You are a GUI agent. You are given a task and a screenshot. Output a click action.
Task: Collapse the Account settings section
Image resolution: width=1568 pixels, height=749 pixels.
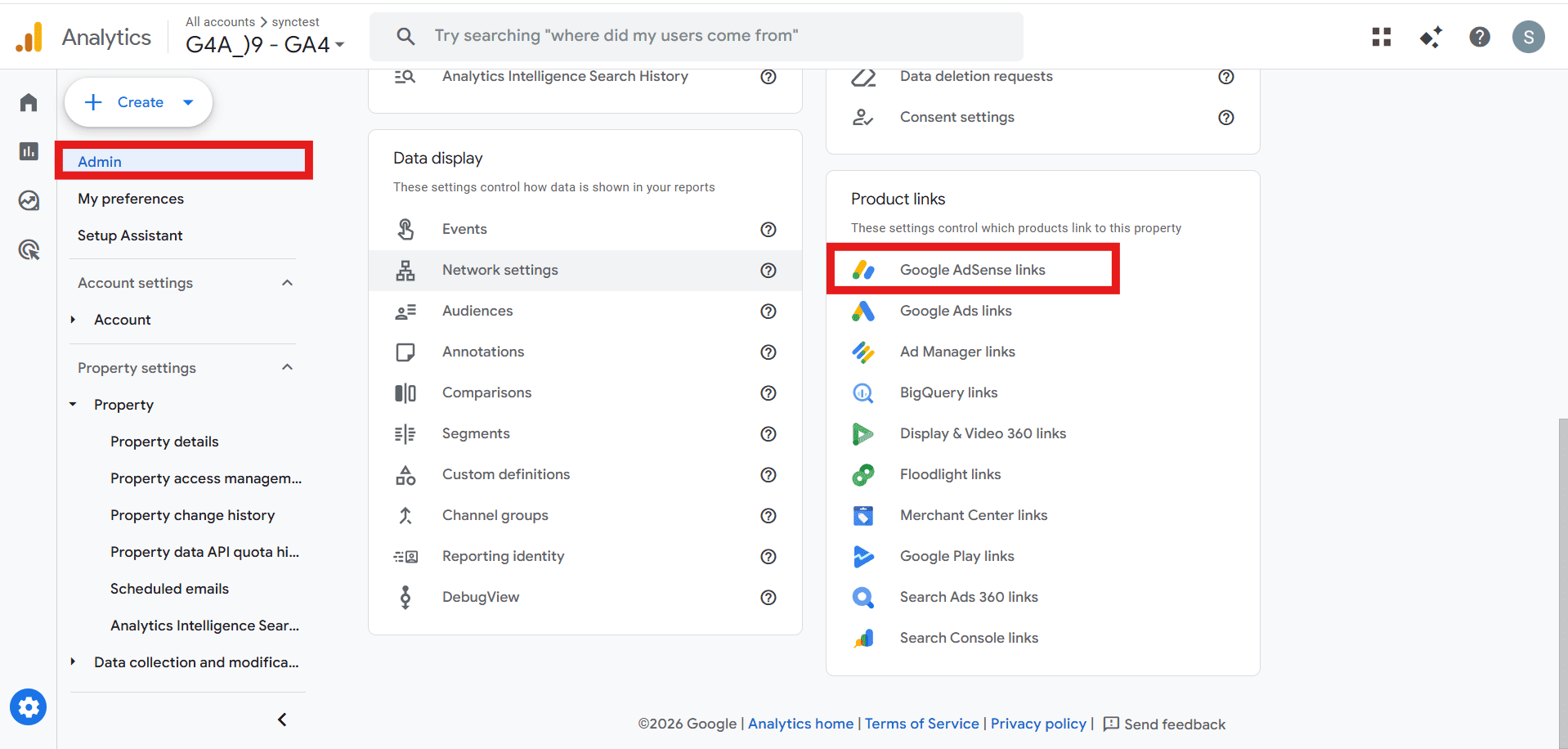(287, 283)
